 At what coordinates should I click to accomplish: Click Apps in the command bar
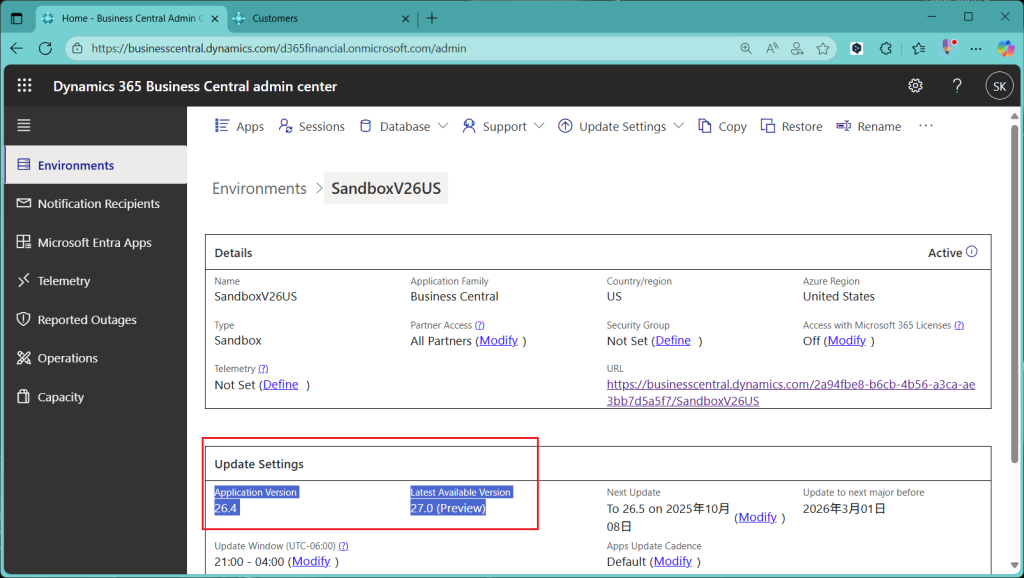coord(240,126)
